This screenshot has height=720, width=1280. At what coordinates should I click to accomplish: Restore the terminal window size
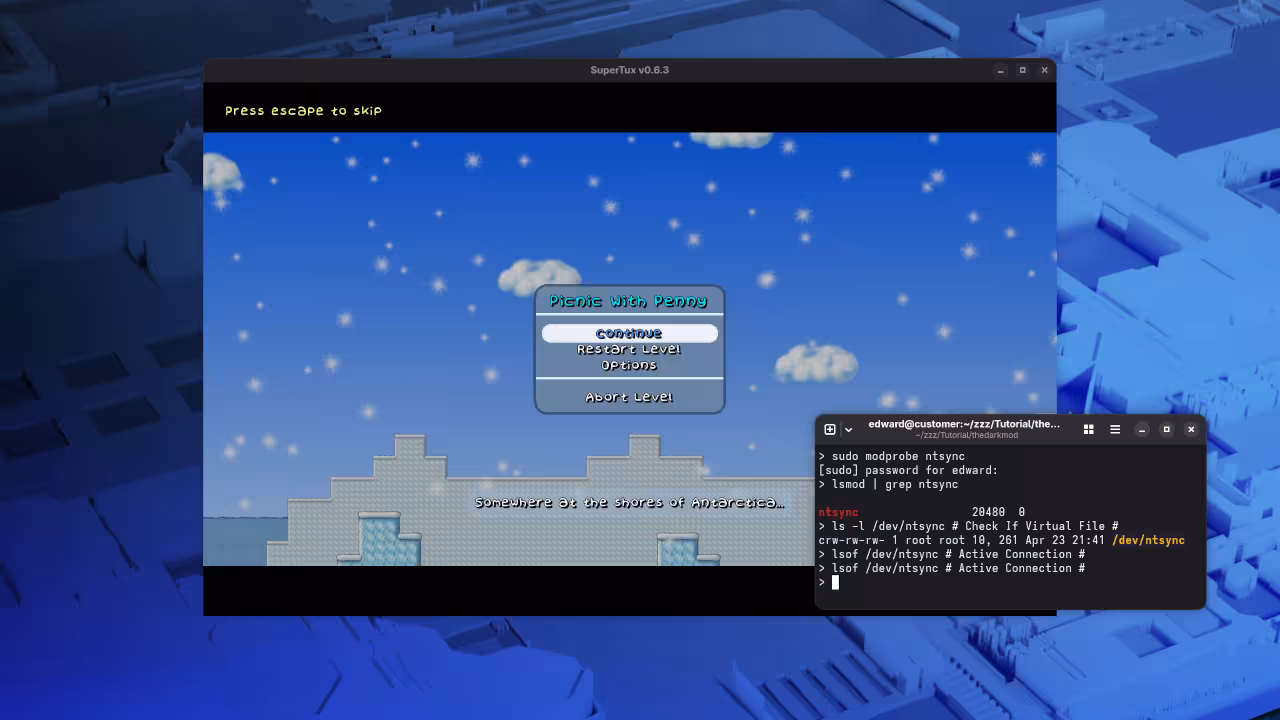click(x=1166, y=429)
